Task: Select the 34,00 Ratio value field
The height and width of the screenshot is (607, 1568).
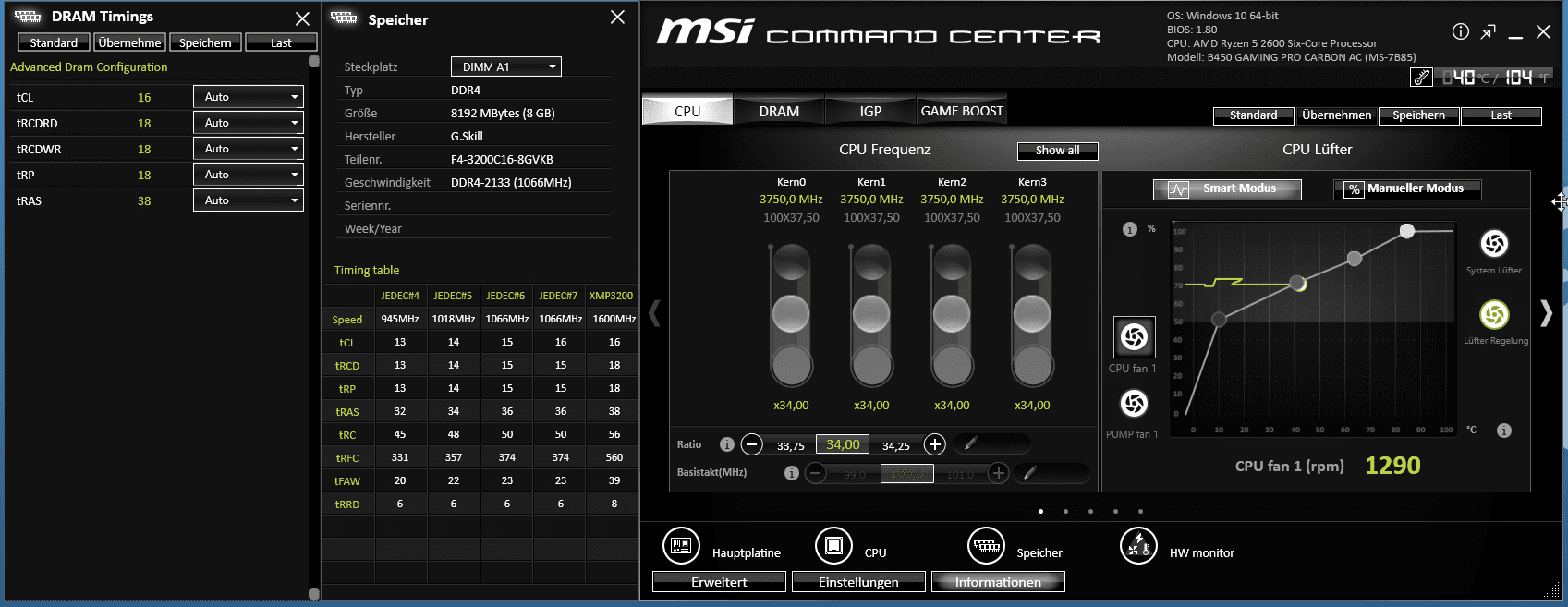Action: (843, 444)
